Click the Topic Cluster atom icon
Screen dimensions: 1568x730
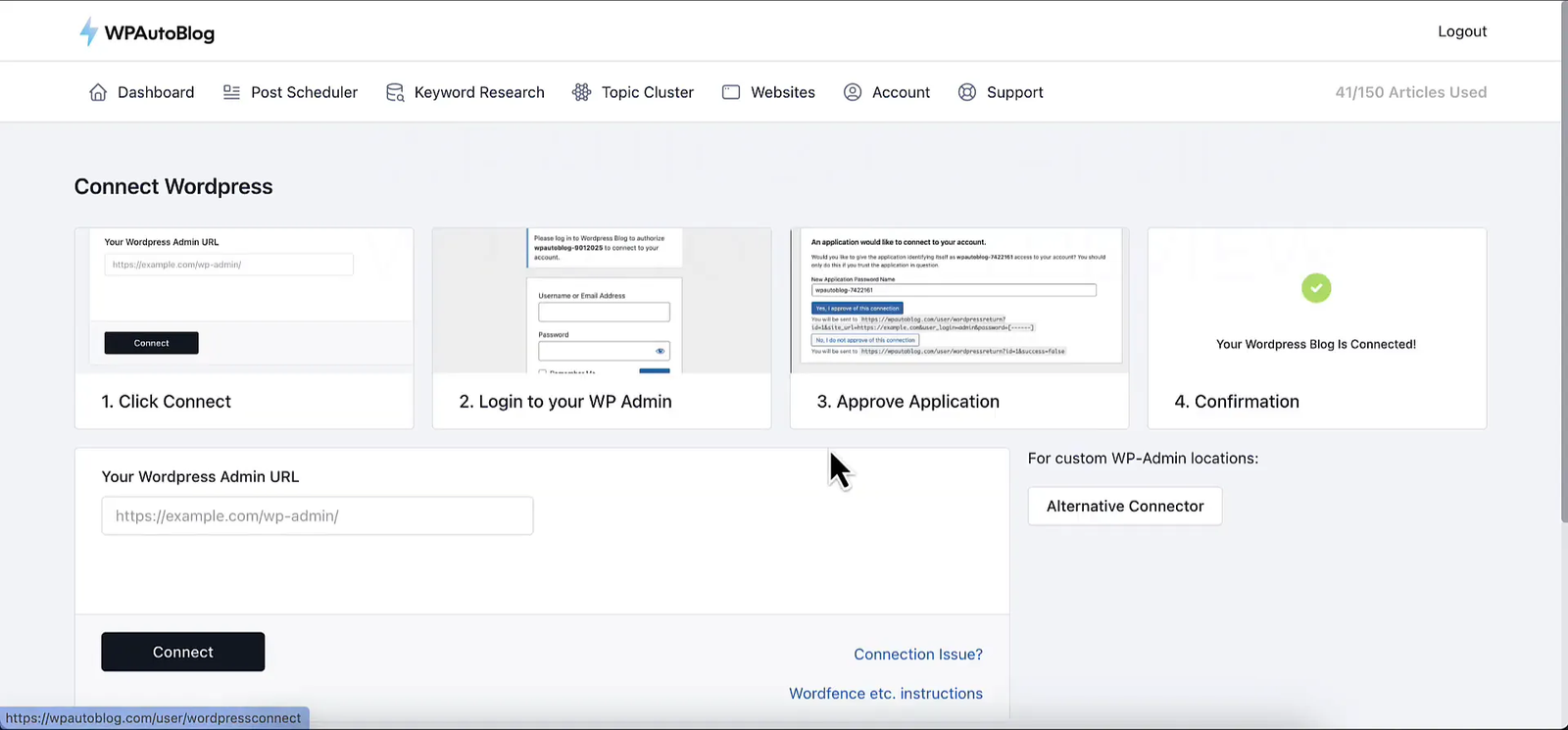(582, 92)
